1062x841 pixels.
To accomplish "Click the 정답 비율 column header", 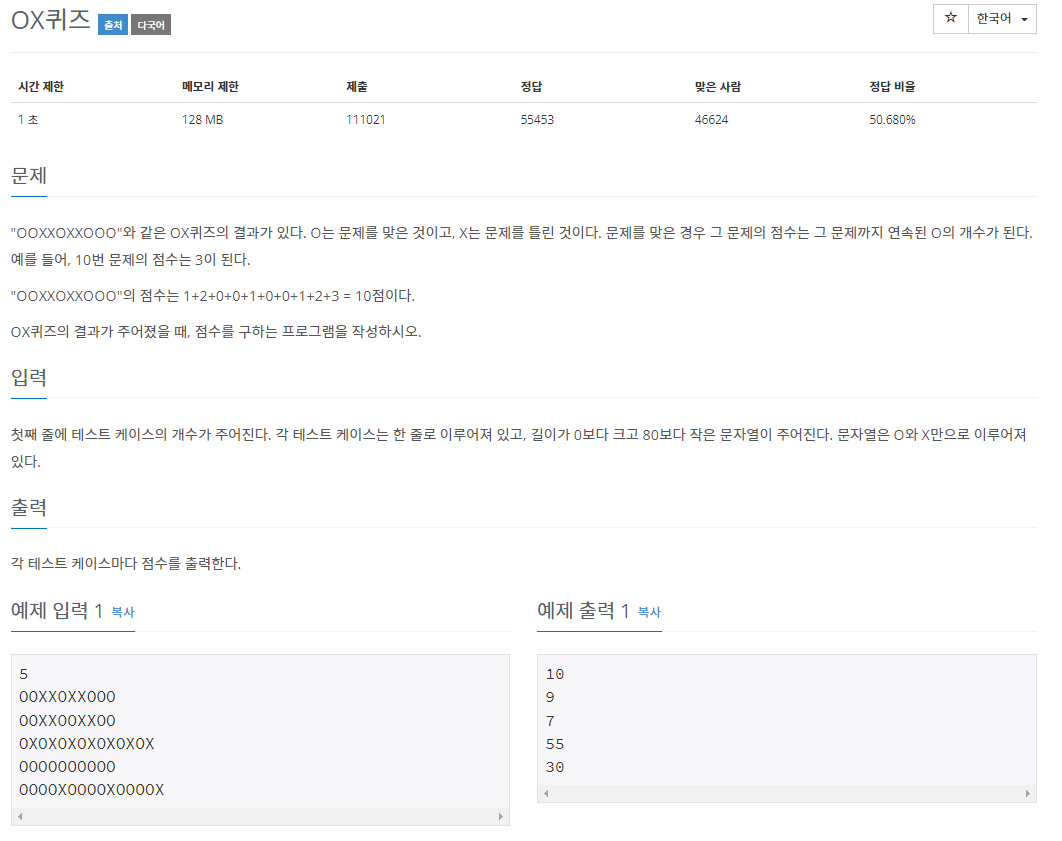I will coord(892,87).
